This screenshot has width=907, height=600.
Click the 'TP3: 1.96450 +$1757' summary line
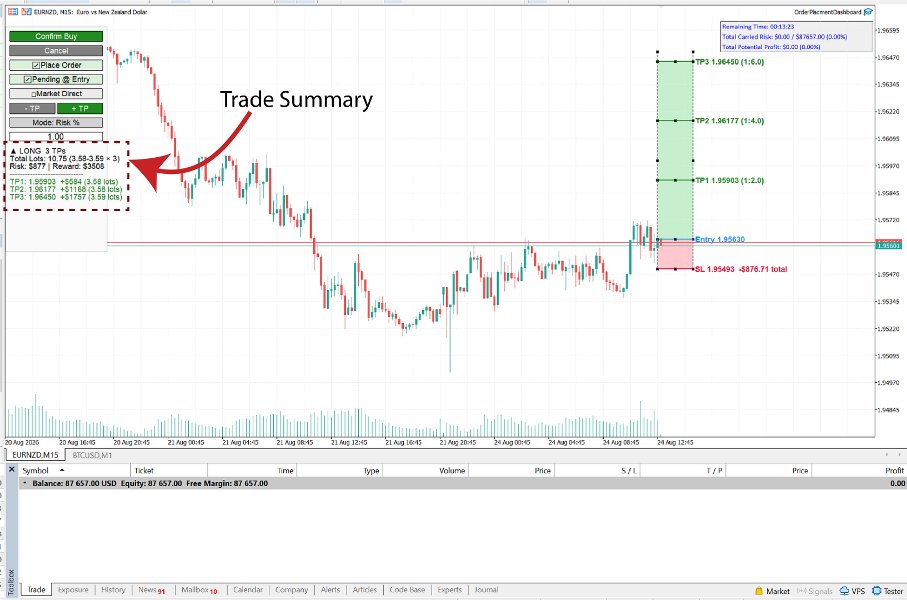pyautogui.click(x=66, y=197)
